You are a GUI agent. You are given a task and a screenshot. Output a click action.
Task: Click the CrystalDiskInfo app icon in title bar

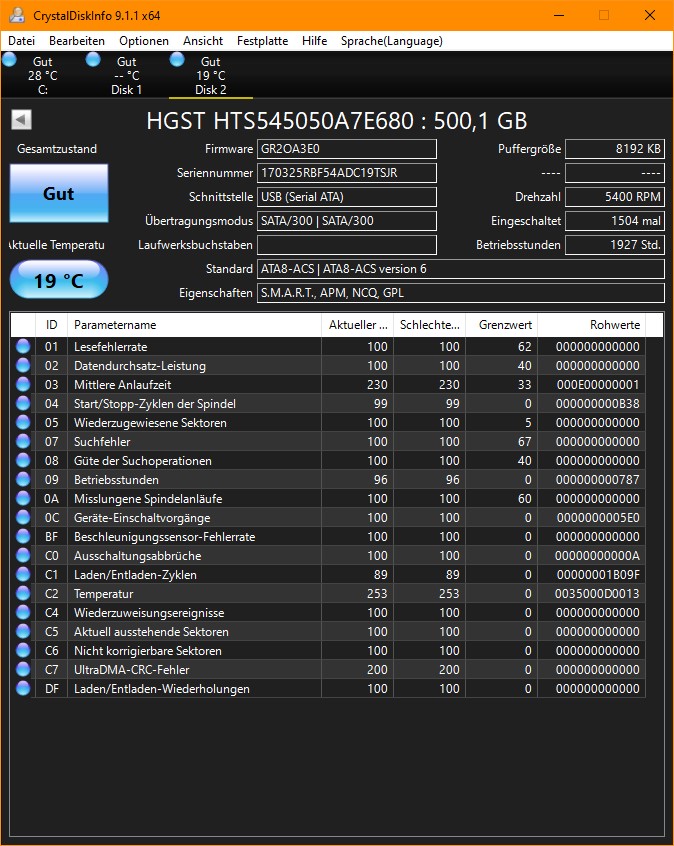tap(16, 15)
